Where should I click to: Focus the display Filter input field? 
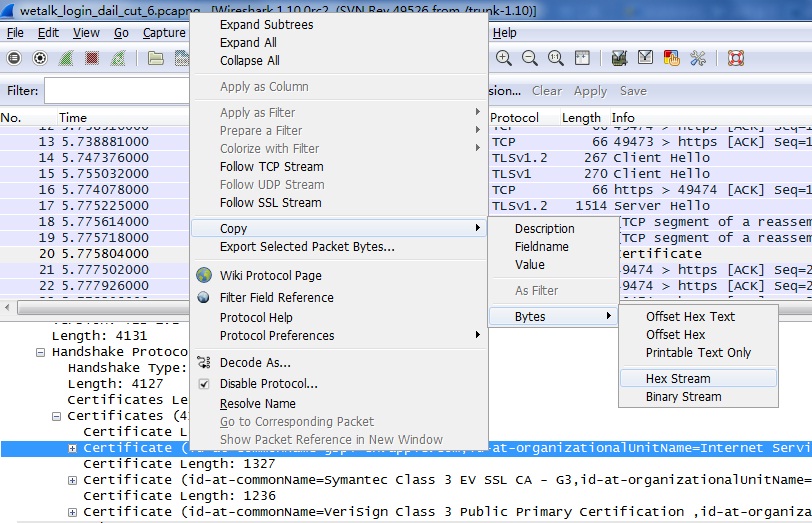(117, 91)
